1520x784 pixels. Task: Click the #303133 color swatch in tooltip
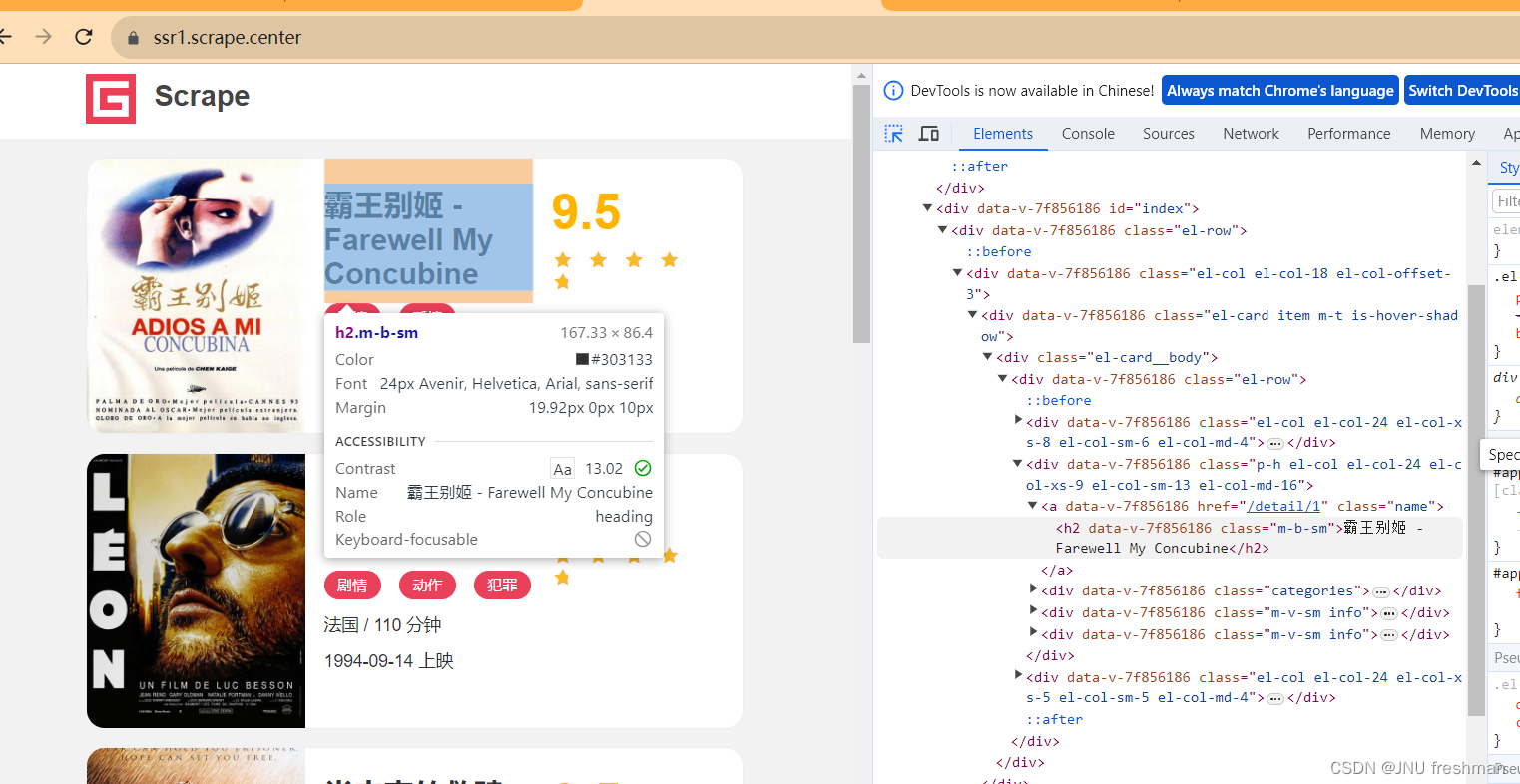click(582, 359)
